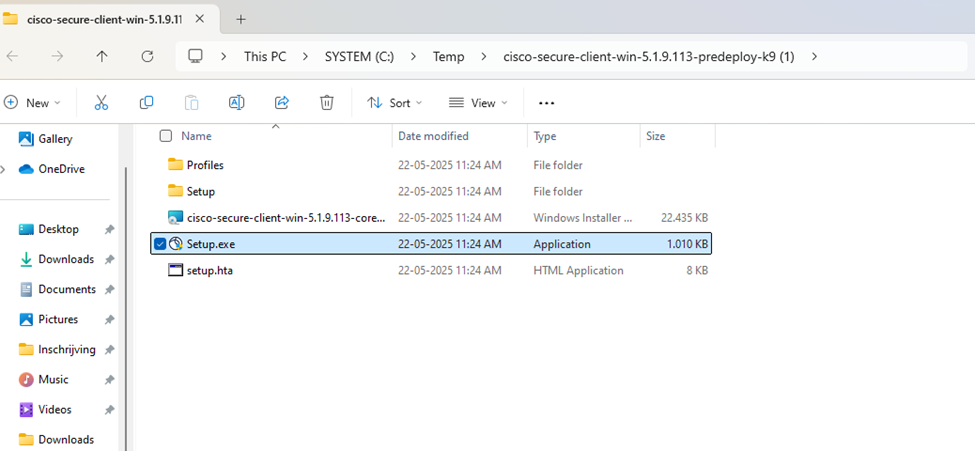Select the setup.hta file
This screenshot has height=451, width=975.
click(x=209, y=270)
